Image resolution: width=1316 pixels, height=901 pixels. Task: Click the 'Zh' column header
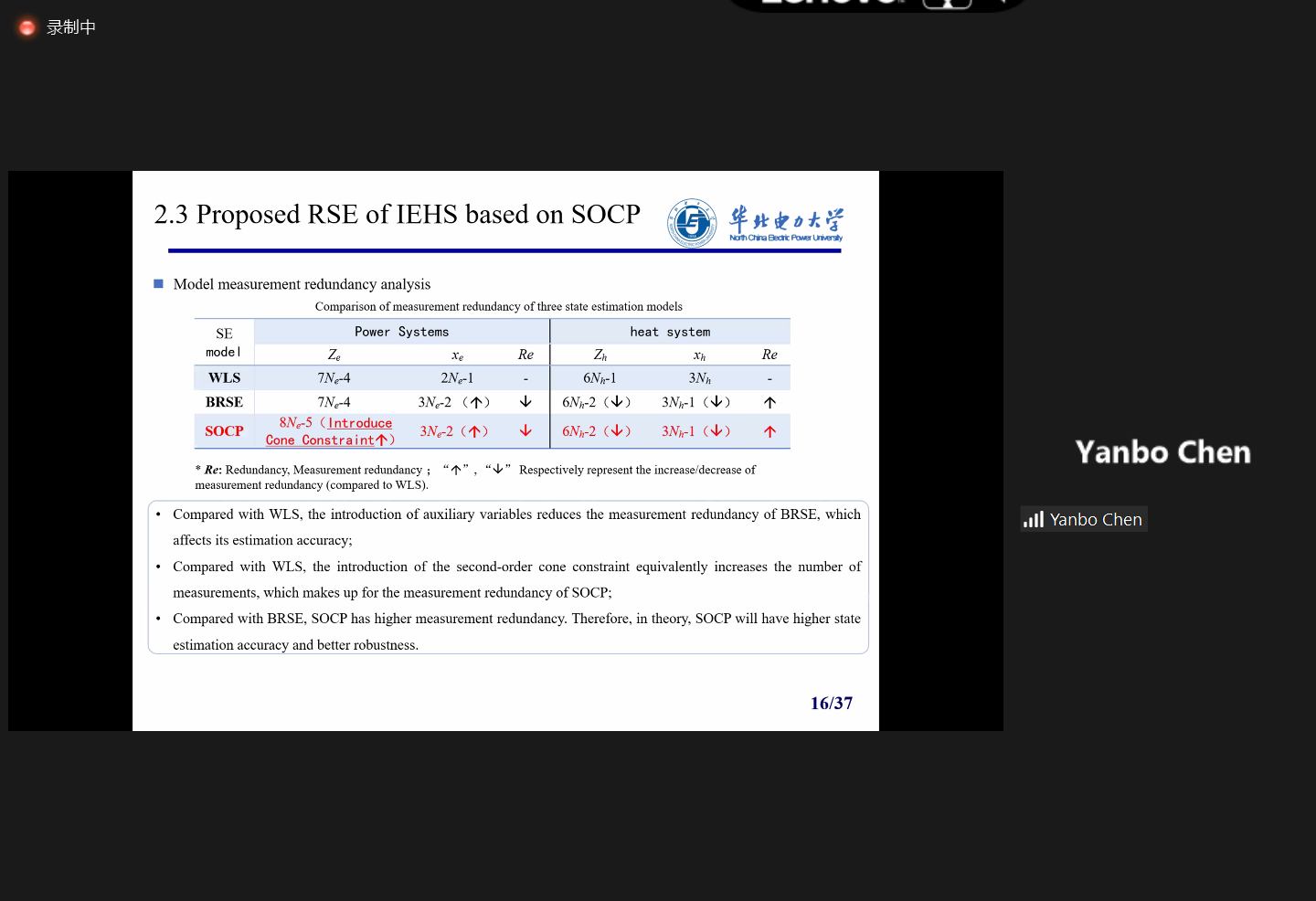point(600,355)
